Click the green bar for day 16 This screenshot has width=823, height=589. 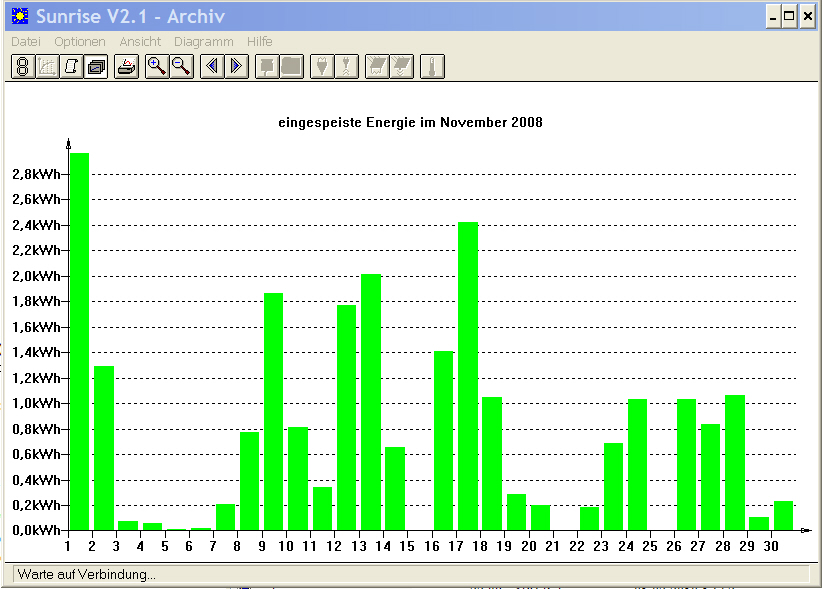[444, 440]
